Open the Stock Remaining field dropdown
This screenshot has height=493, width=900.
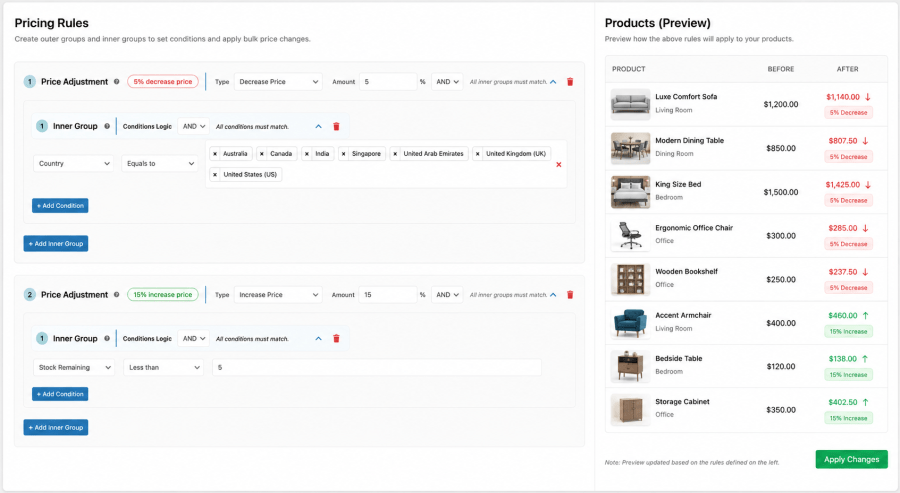pos(74,367)
